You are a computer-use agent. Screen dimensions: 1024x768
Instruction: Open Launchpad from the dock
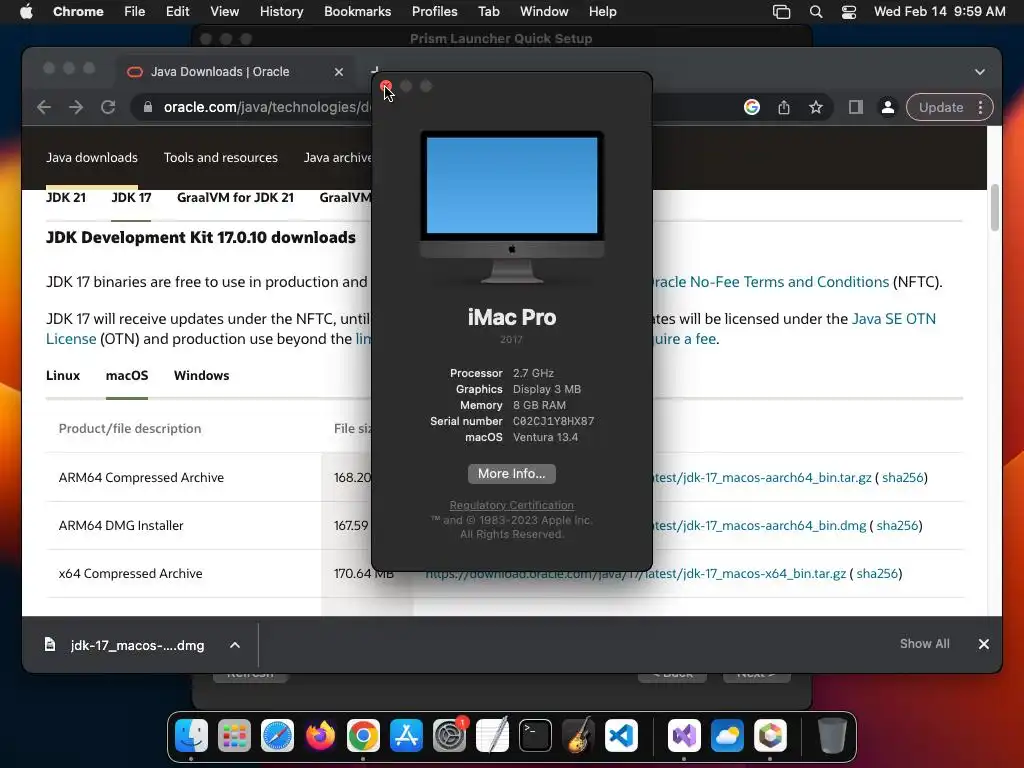234,735
